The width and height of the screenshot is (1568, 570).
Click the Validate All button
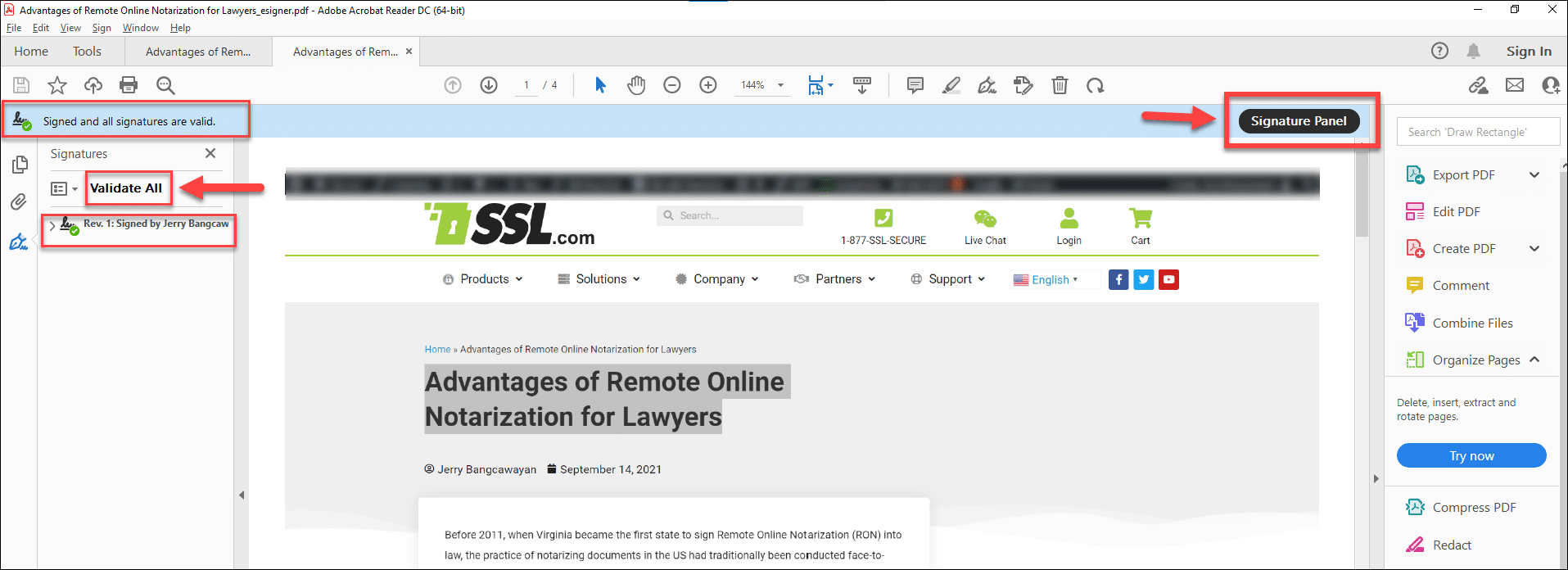[x=126, y=188]
